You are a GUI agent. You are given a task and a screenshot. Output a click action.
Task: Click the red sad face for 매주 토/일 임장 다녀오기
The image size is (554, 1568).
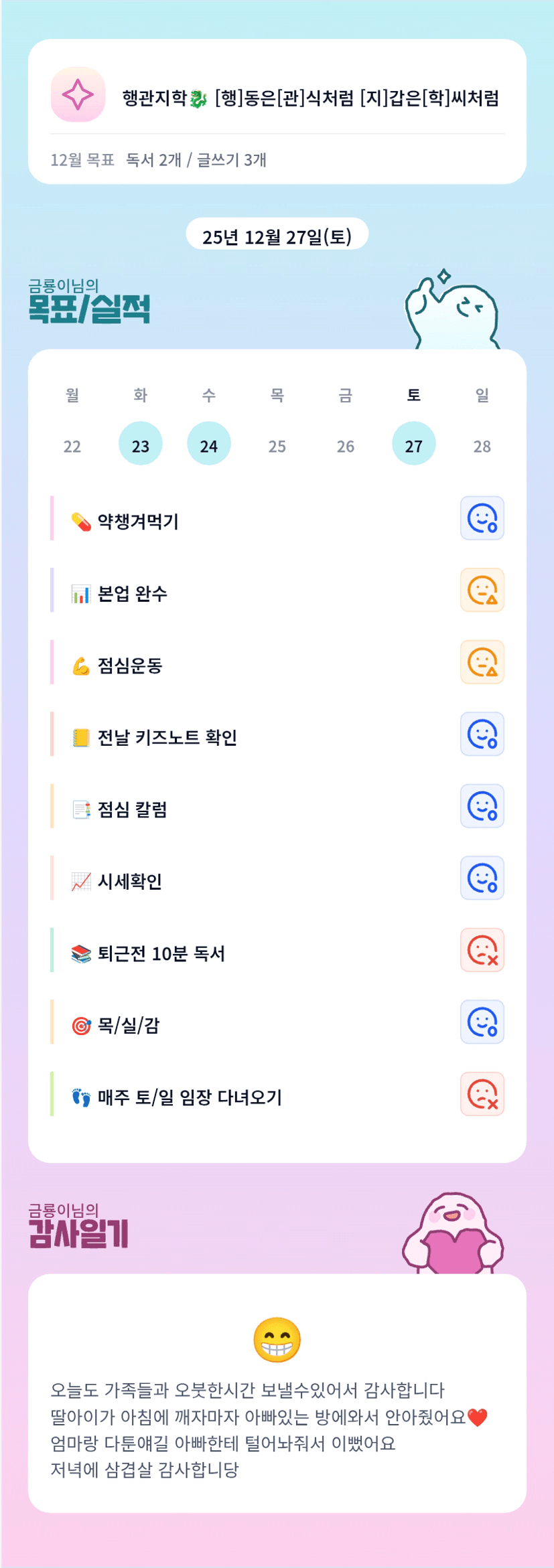pyautogui.click(x=482, y=1094)
